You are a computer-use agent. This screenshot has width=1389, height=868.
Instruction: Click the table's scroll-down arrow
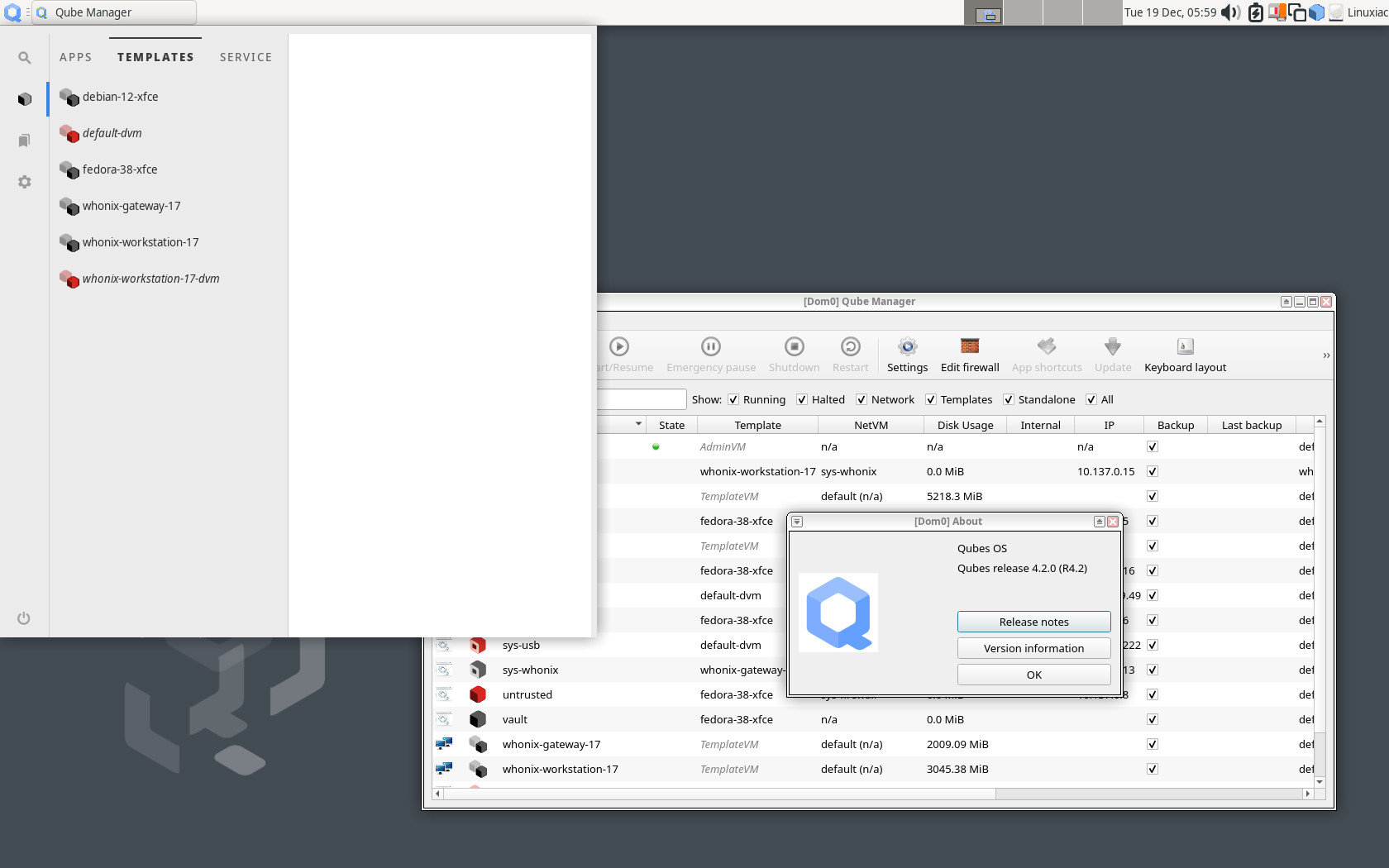pyautogui.click(x=1320, y=781)
